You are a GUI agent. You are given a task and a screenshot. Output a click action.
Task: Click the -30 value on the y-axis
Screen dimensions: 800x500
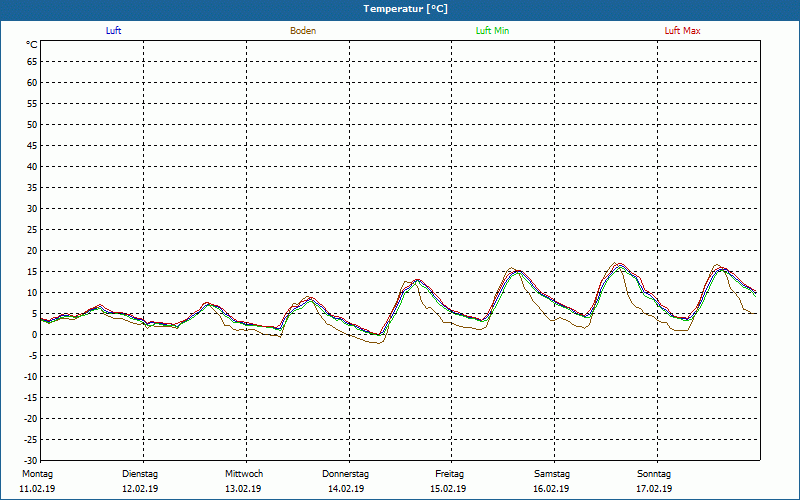[x=31, y=460]
